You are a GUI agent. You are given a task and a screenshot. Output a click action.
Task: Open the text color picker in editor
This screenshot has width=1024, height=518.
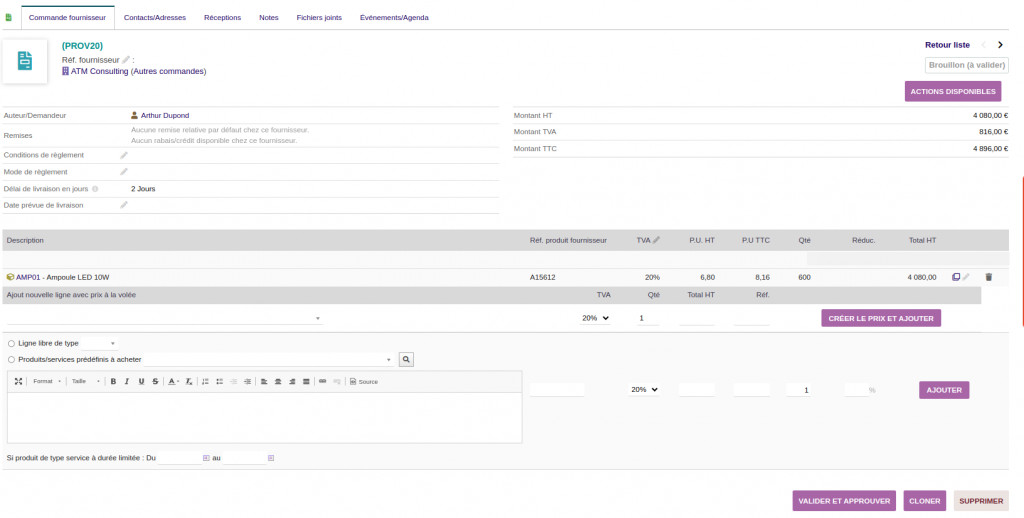(x=173, y=381)
